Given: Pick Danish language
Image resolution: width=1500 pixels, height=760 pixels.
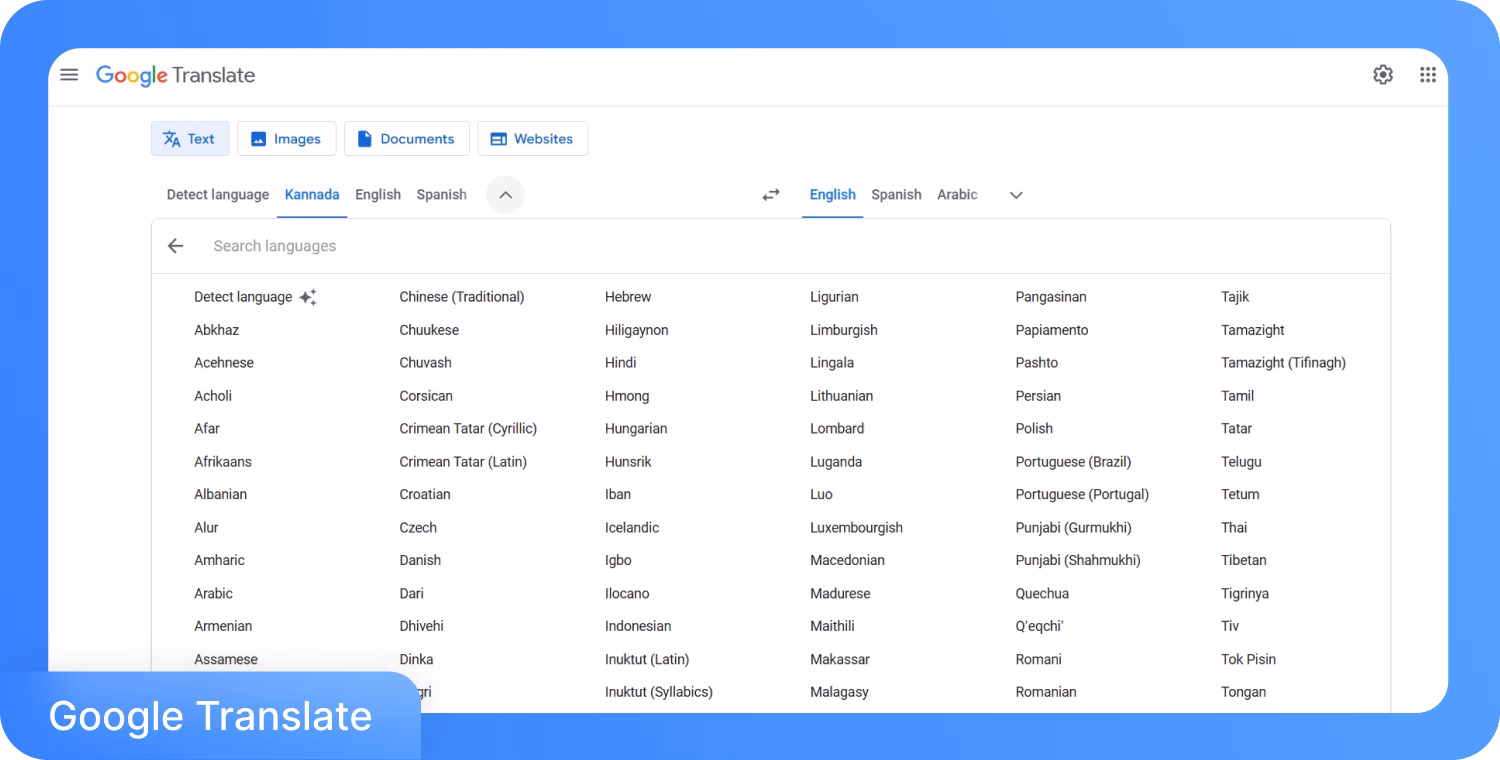Looking at the screenshot, I should [420, 560].
